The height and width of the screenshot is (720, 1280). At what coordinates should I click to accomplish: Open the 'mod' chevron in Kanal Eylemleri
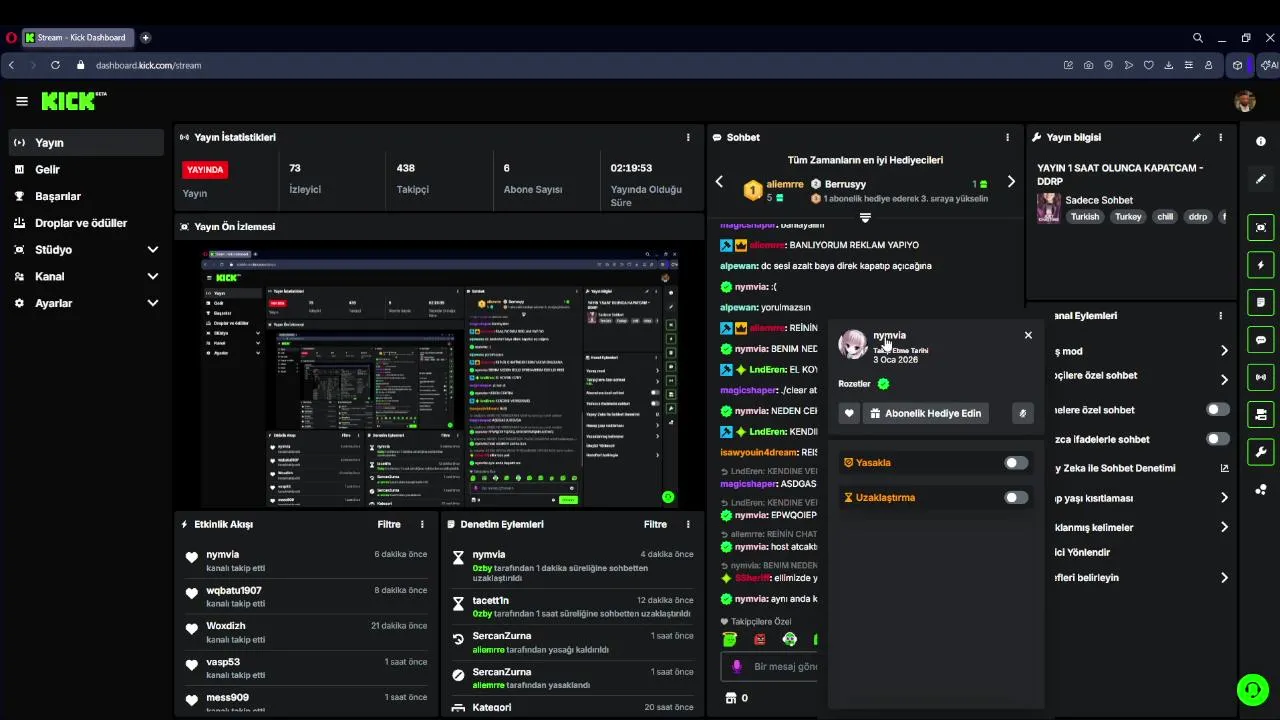pyautogui.click(x=1224, y=351)
